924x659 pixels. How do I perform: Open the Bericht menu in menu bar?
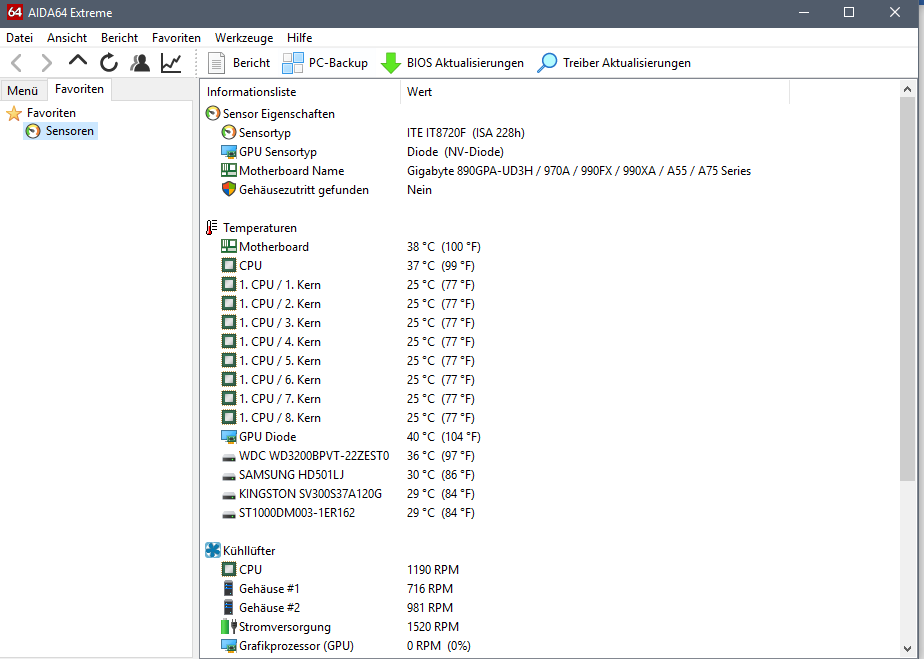(x=120, y=38)
